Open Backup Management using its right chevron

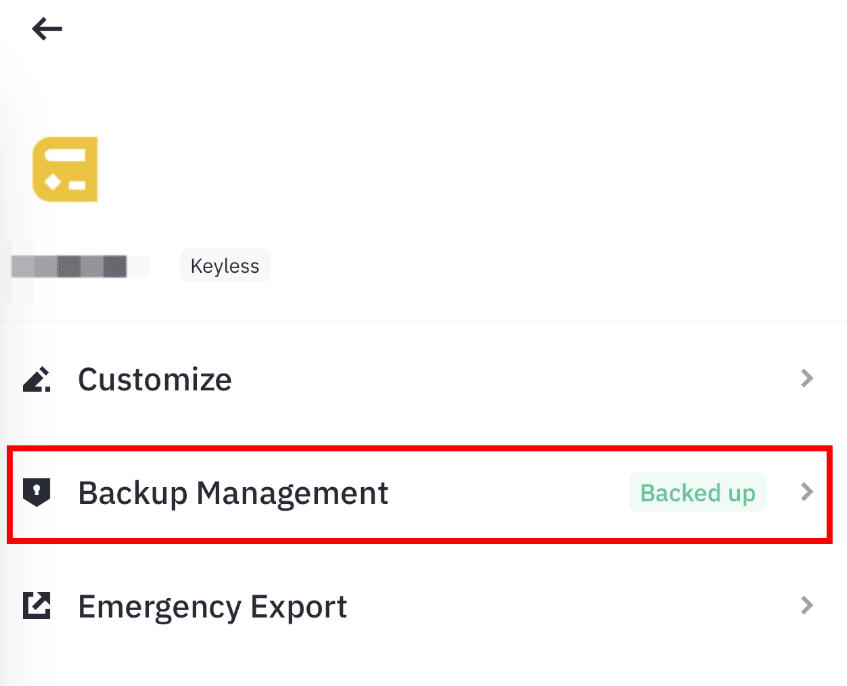point(808,493)
